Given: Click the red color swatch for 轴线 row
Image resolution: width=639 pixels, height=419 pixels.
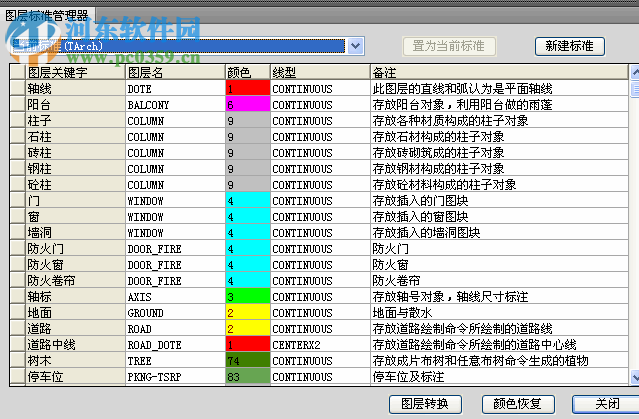Looking at the screenshot, I should tap(248, 88).
